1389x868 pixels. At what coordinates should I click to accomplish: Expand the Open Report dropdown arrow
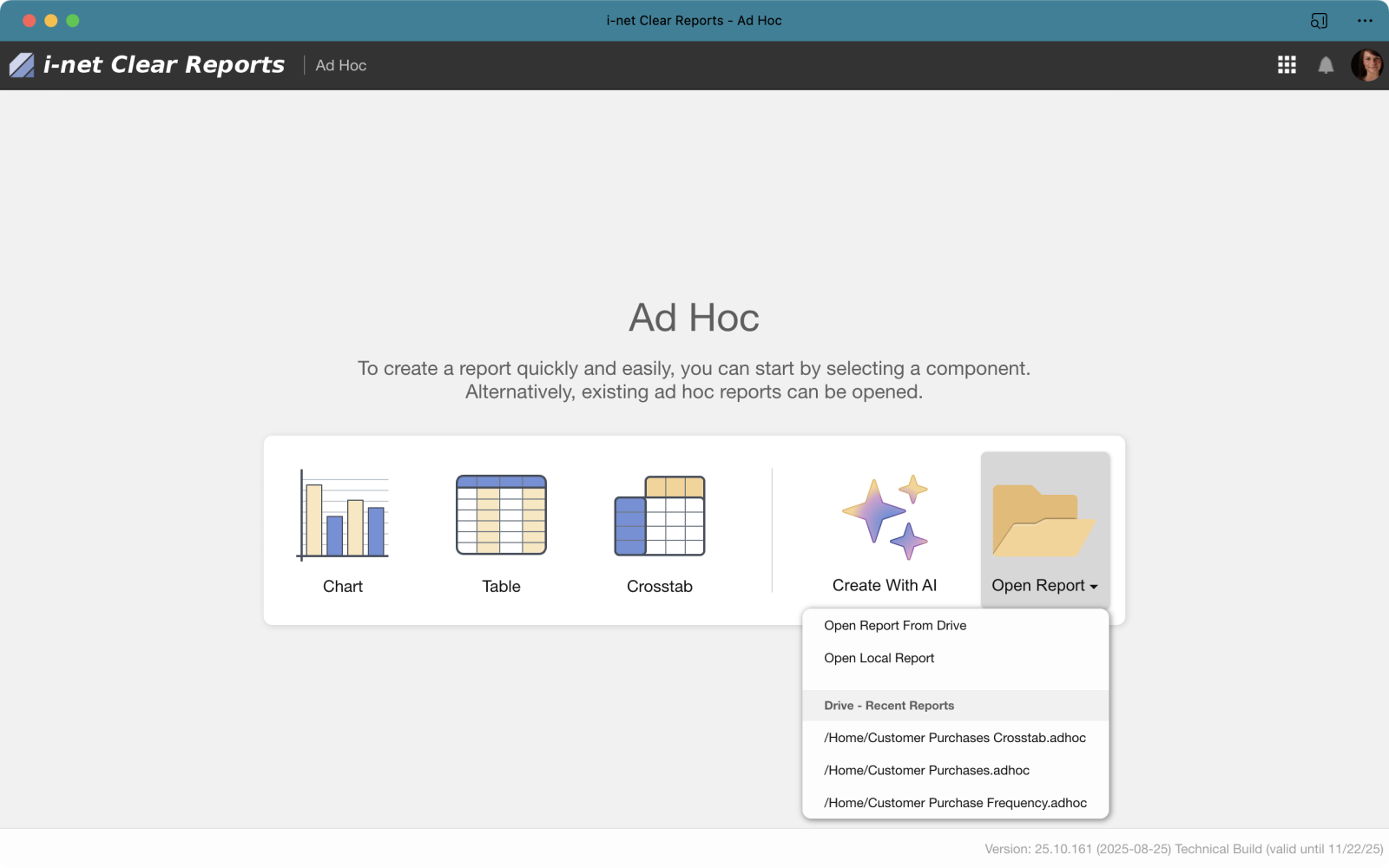tap(1095, 586)
